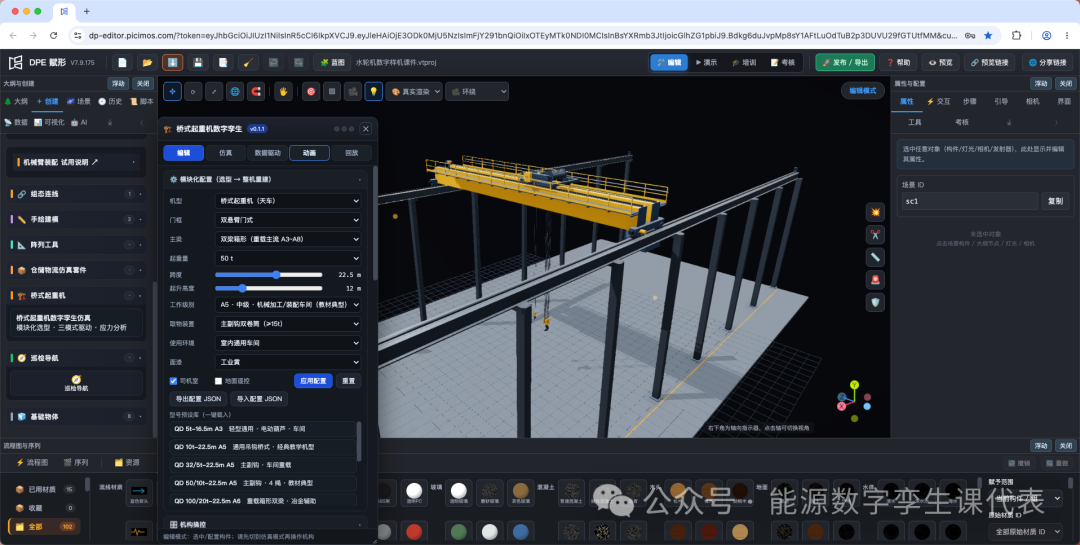Click the red siren alarm icon
The image size is (1080, 545).
tap(875, 280)
